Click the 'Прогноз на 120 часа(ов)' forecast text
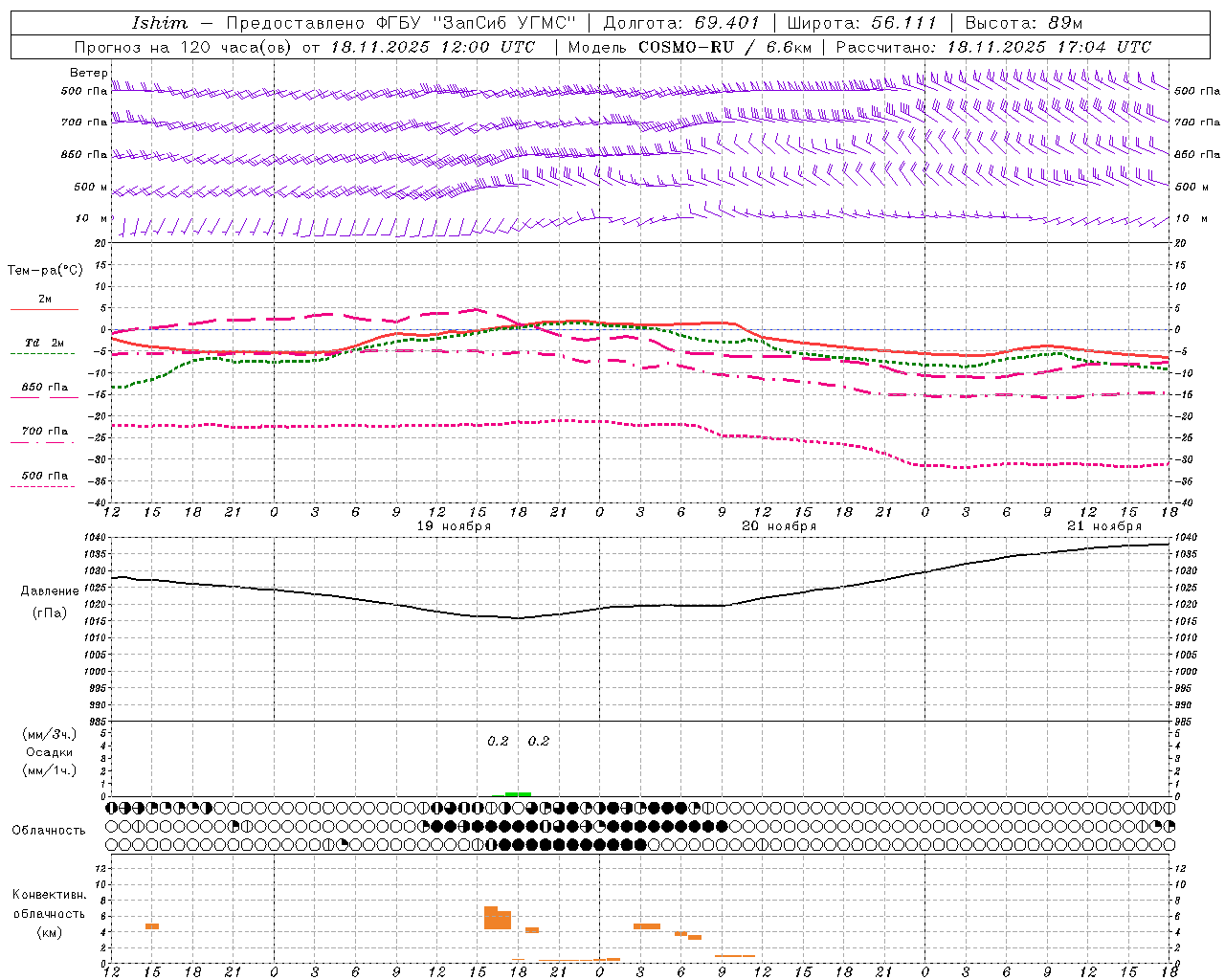Viewport: 1225px width, 980px height. tap(185, 47)
